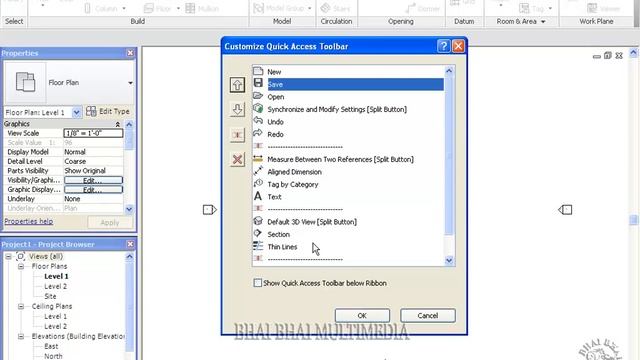
Task: Click the Floor Plan type thumbnail
Action: pyautogui.click(x=25, y=82)
